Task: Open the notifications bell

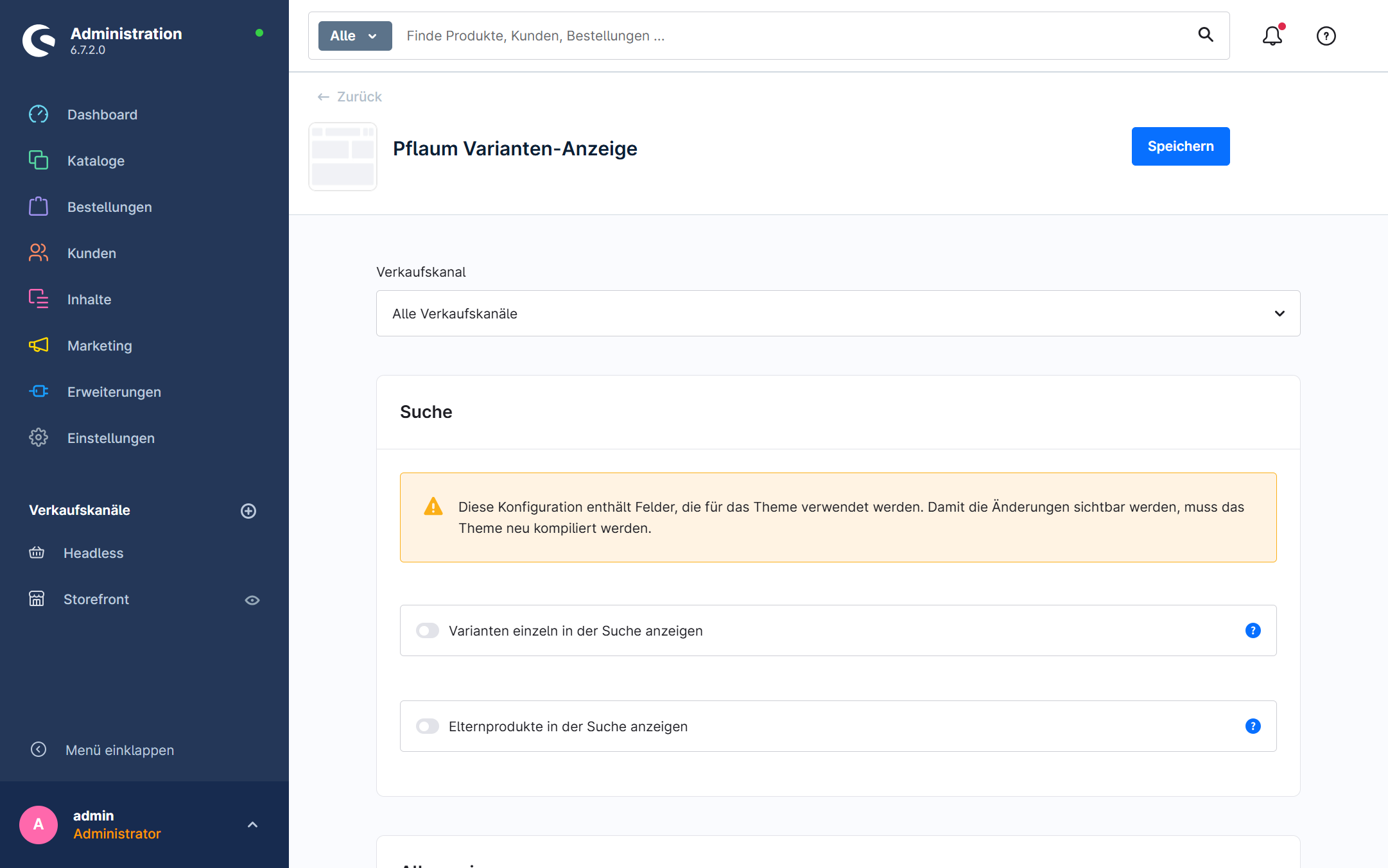Action: tap(1272, 36)
